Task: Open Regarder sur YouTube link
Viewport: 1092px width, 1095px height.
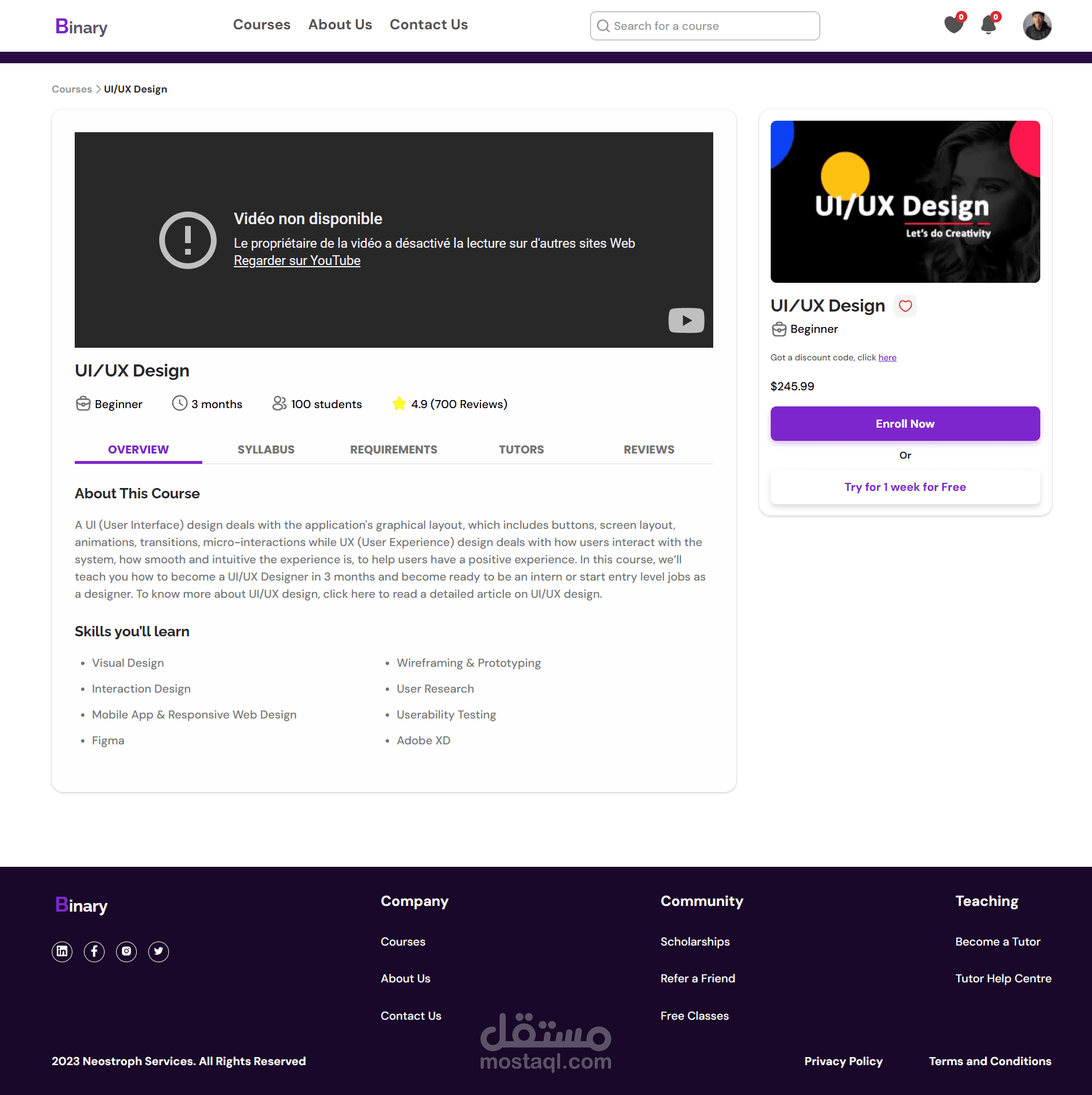Action: tap(297, 260)
